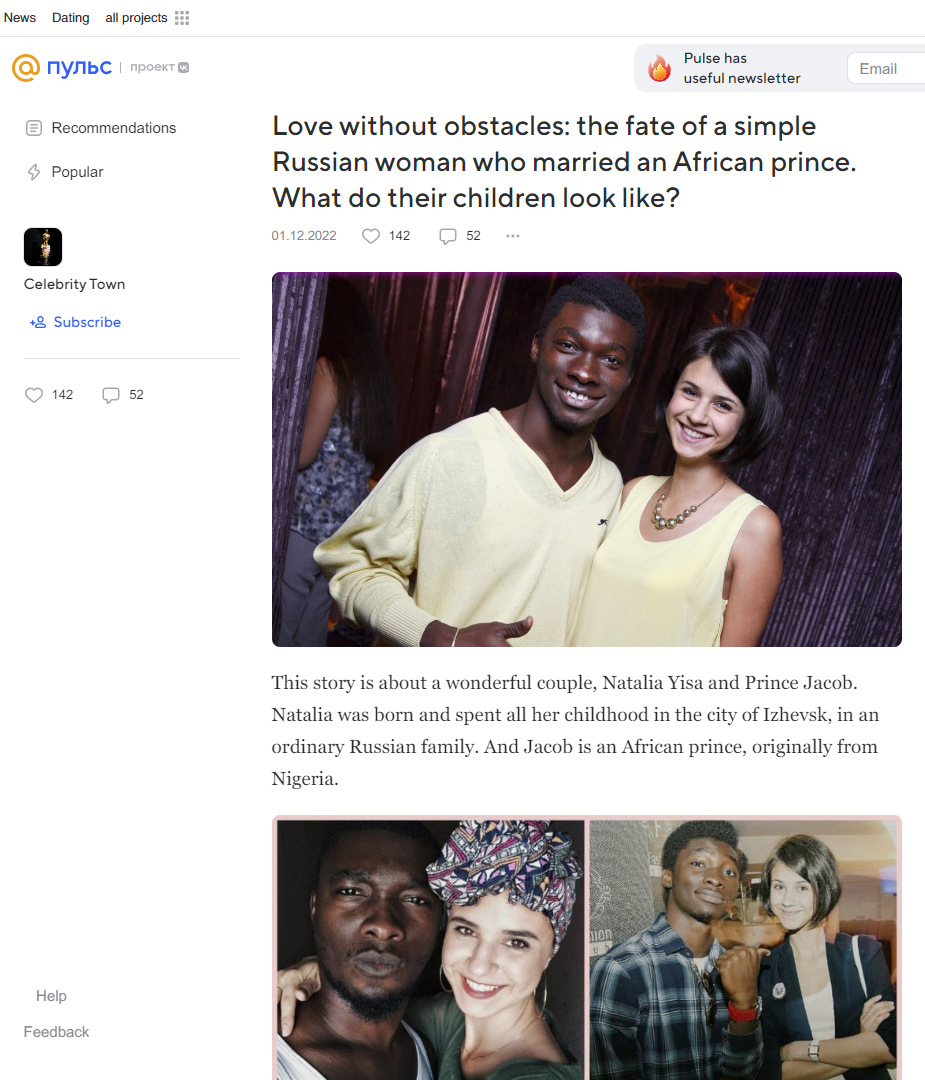925x1080 pixels.
Task: Open the Help link
Action: [x=51, y=996]
